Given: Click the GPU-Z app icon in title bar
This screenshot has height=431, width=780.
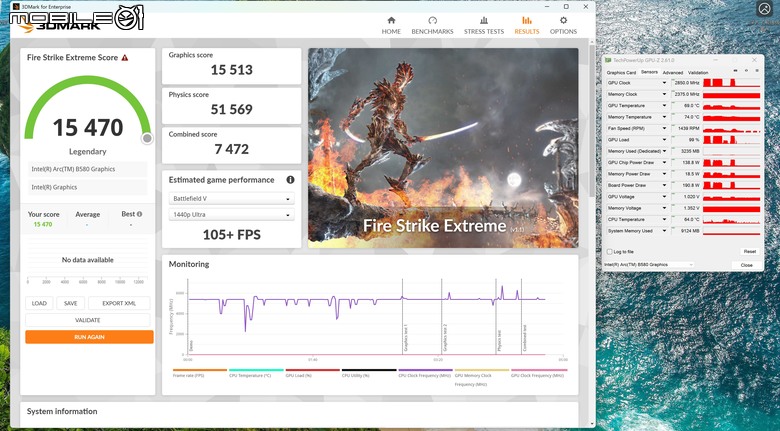Looking at the screenshot, I should (x=608, y=60).
